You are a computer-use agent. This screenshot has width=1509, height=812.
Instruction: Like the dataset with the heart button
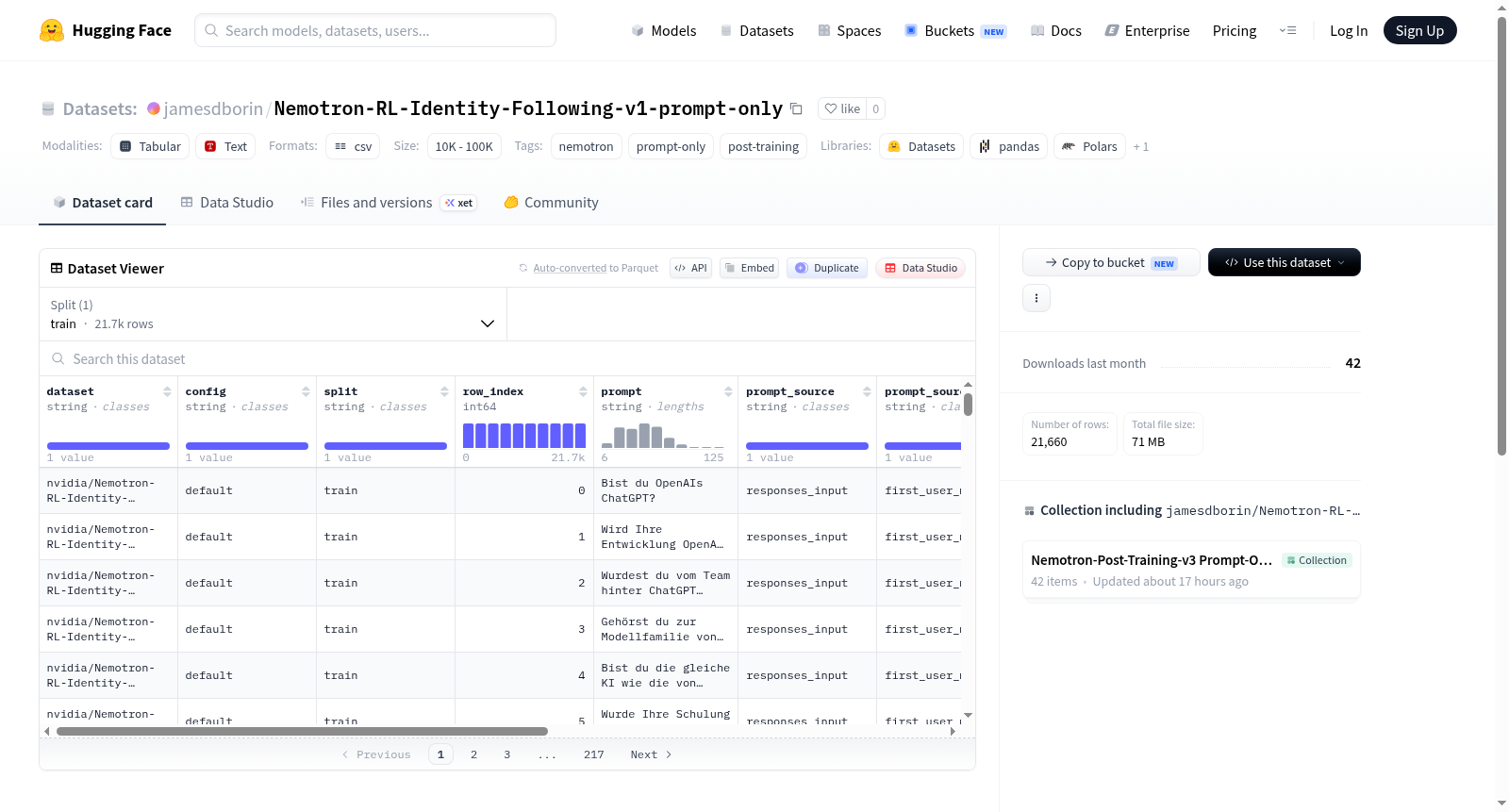(842, 108)
